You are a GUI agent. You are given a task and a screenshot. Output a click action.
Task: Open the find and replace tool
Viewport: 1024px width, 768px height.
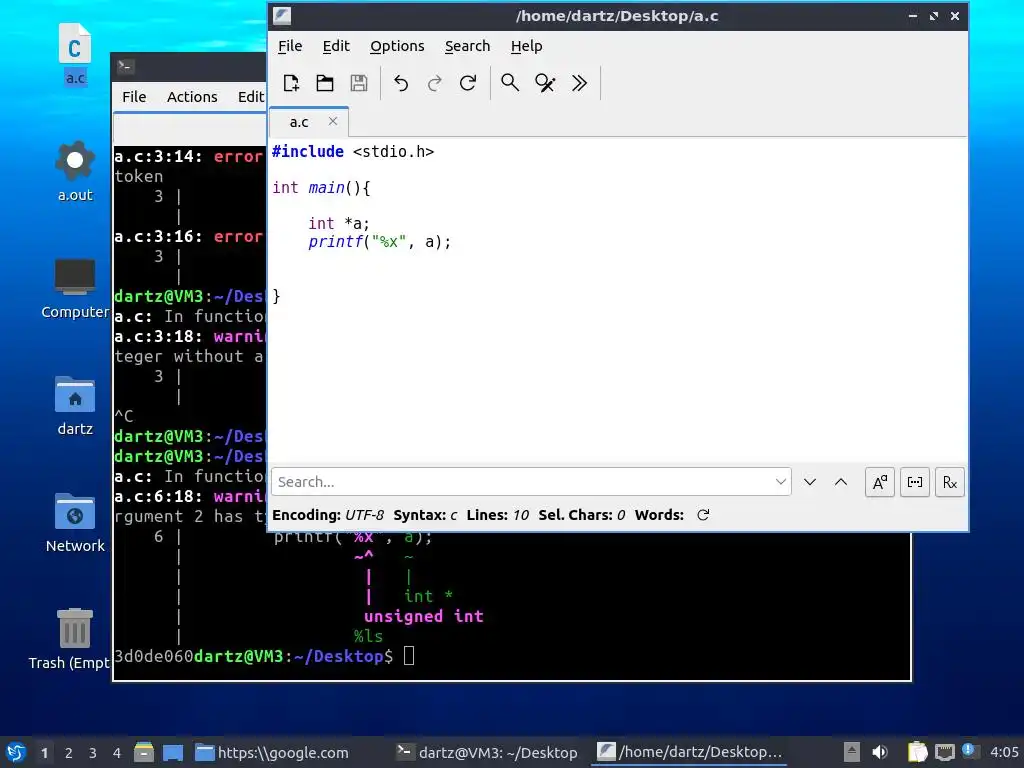click(545, 83)
